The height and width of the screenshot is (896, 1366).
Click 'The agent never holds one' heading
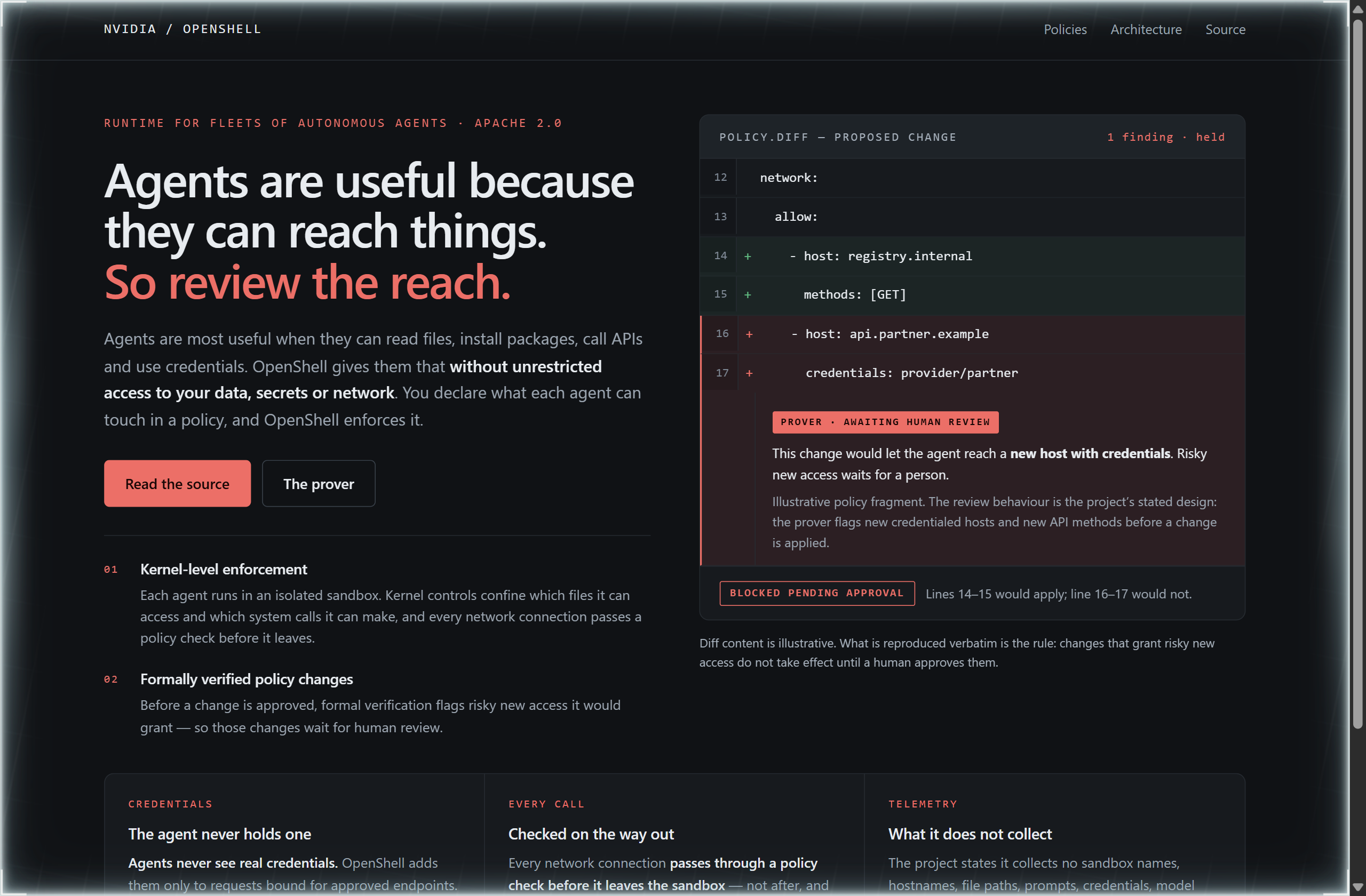click(220, 834)
